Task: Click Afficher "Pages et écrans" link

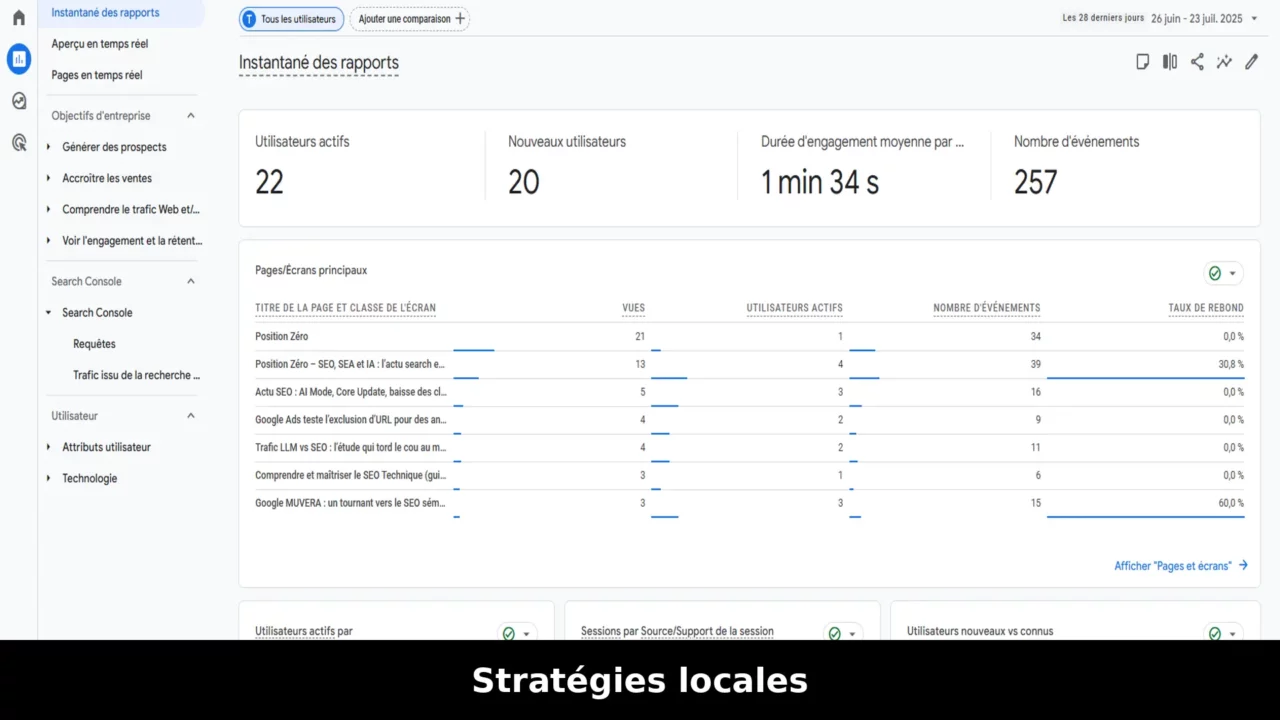Action: pos(1173,566)
